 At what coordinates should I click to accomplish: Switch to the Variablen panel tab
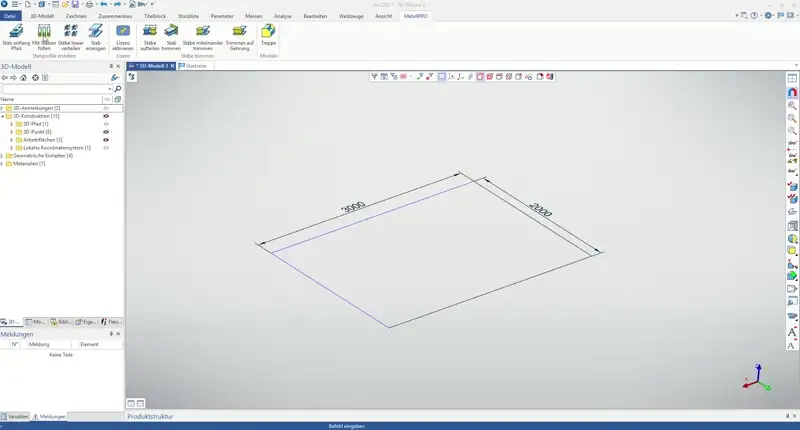point(15,416)
